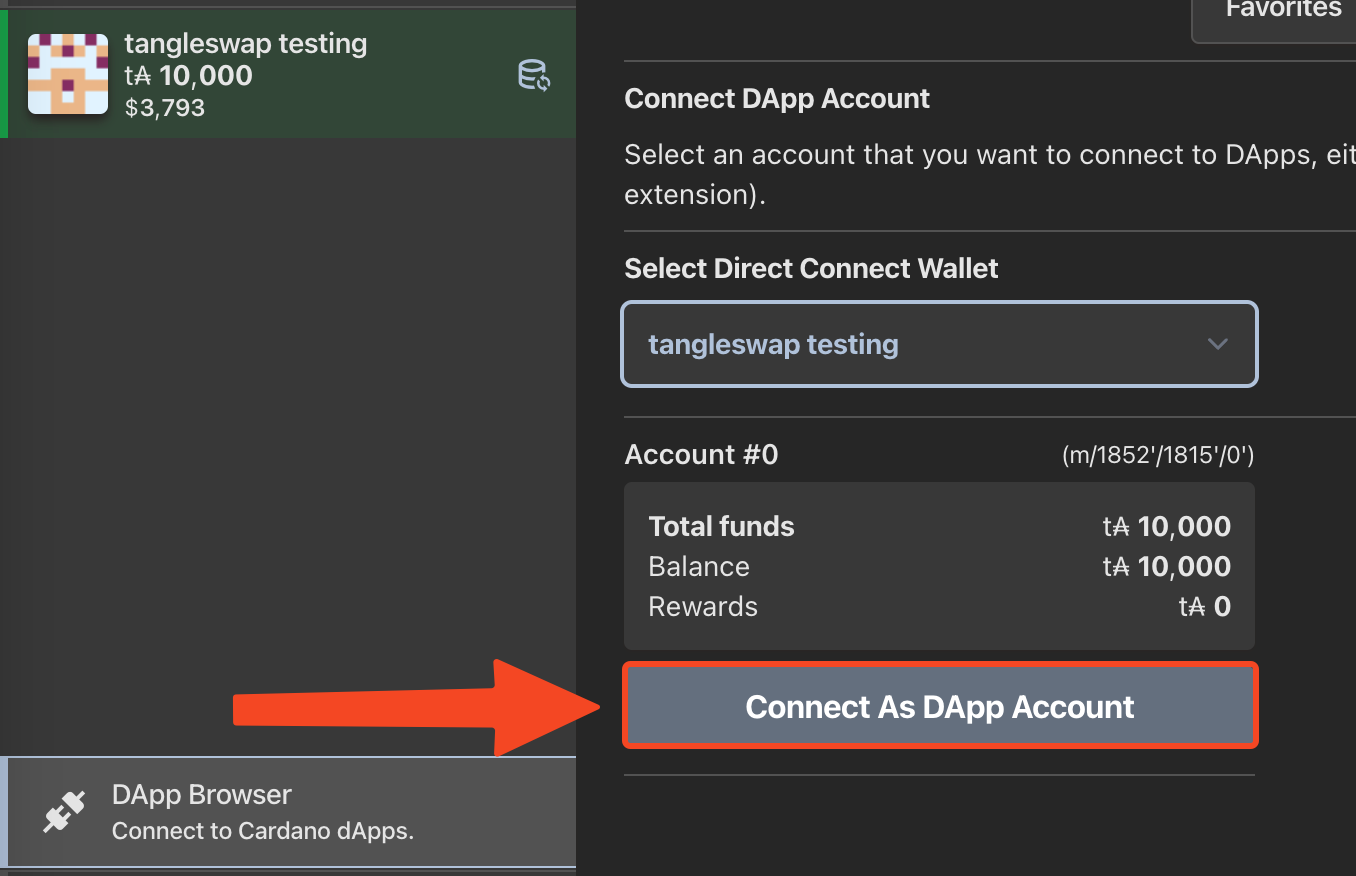
Task: Open the DApp Browser plug icon
Action: coord(64,812)
